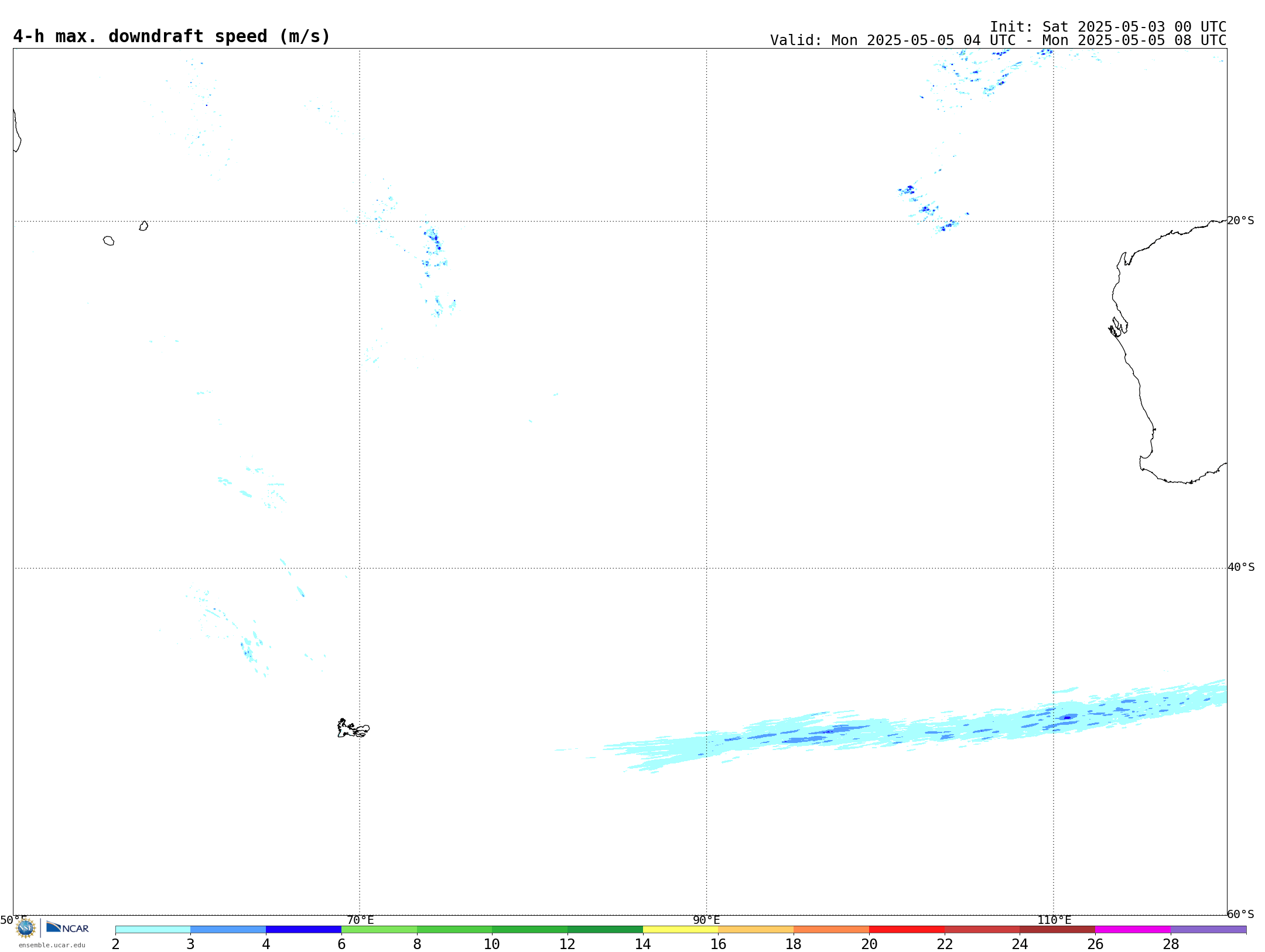Click the red 20-22 colorbar segment

click(907, 929)
